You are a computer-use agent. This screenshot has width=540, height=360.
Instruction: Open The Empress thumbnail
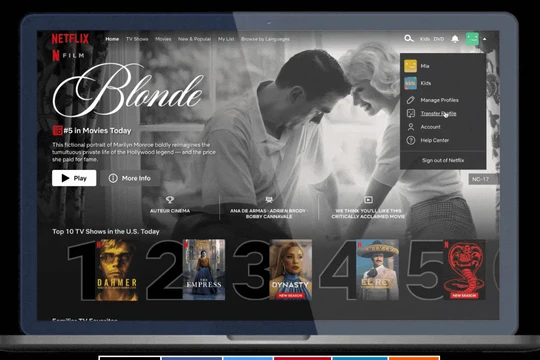coord(204,270)
